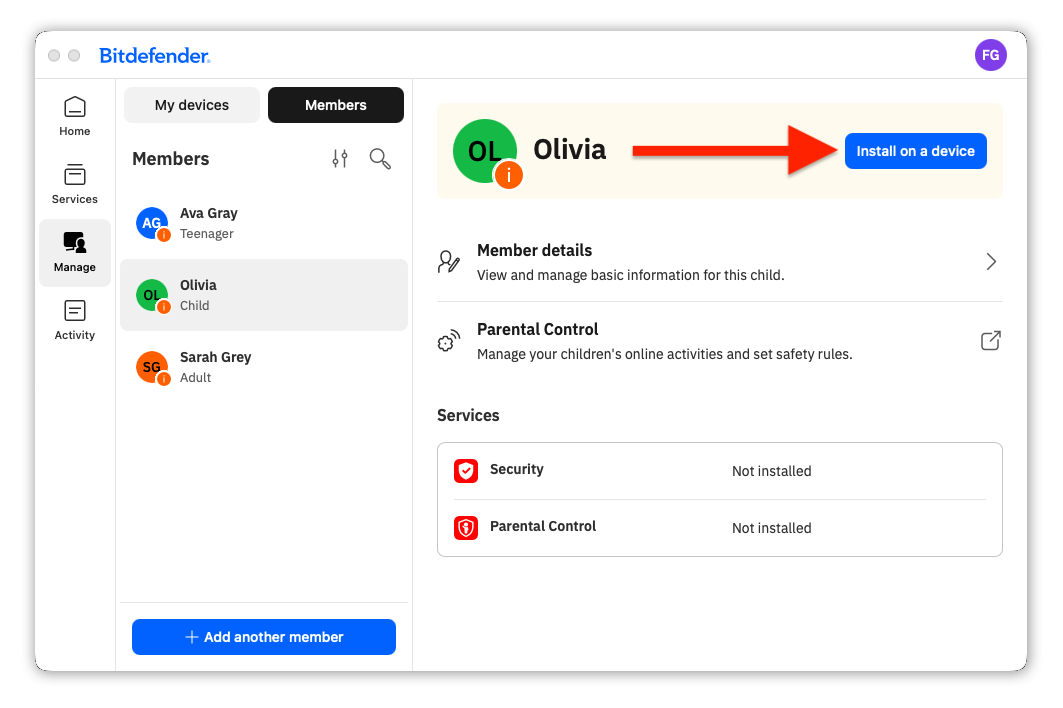Click the first gray window control dot
The image size is (1063, 708).
(x=54, y=56)
